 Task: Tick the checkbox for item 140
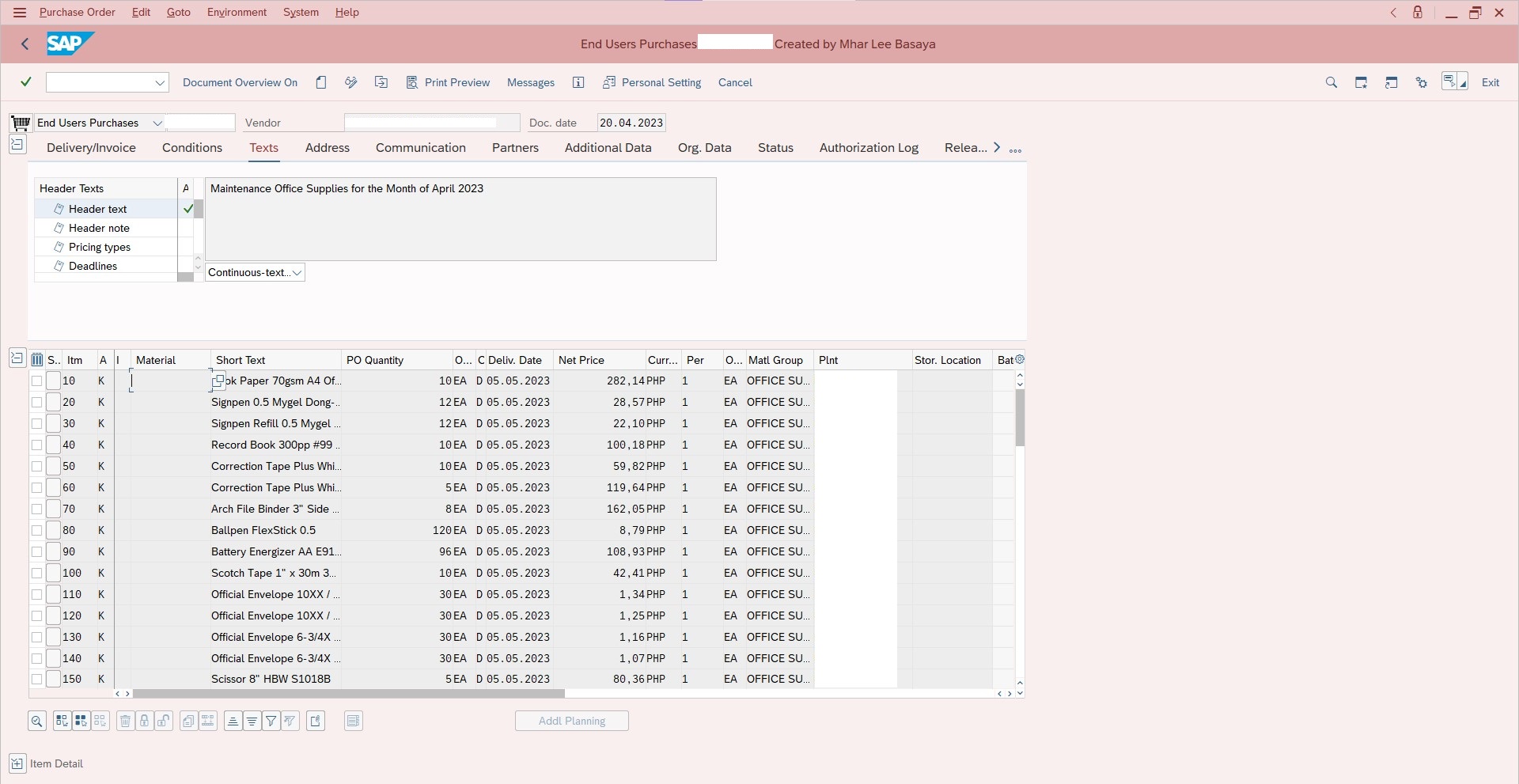36,659
